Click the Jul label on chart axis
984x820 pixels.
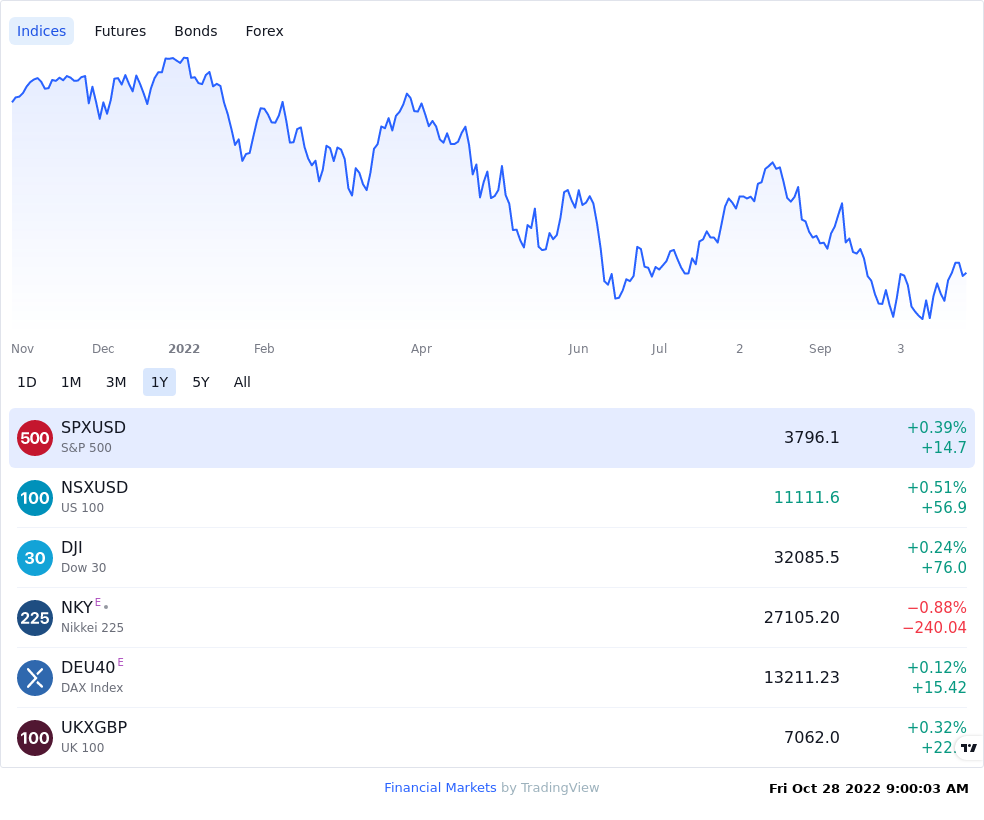659,349
